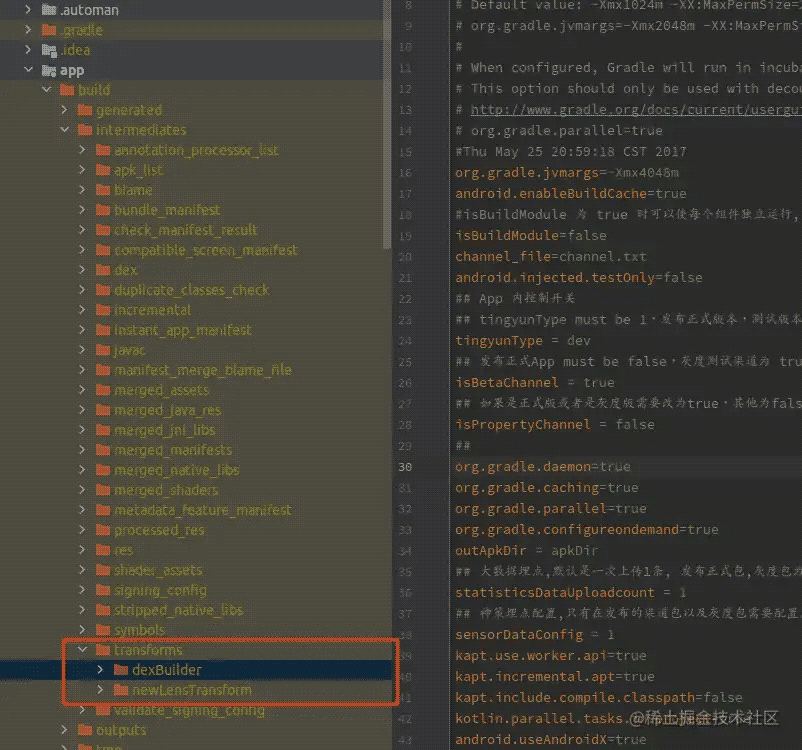802x750 pixels.
Task: Click the isBetaChannel = true line
Action: click(x=535, y=382)
